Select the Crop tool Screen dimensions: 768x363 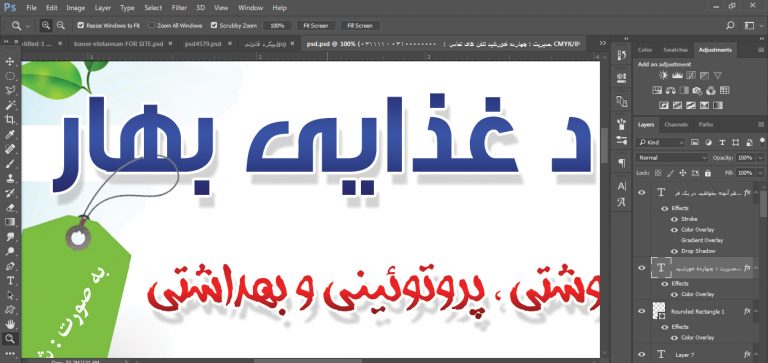[10, 120]
